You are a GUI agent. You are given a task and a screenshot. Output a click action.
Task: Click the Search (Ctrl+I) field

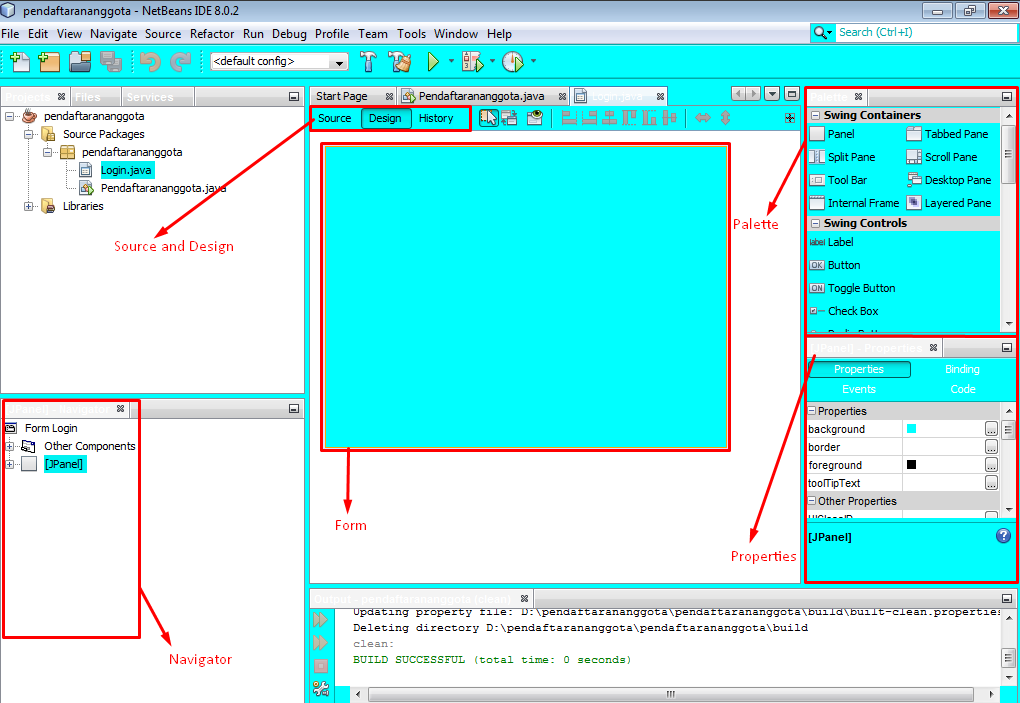click(x=924, y=33)
